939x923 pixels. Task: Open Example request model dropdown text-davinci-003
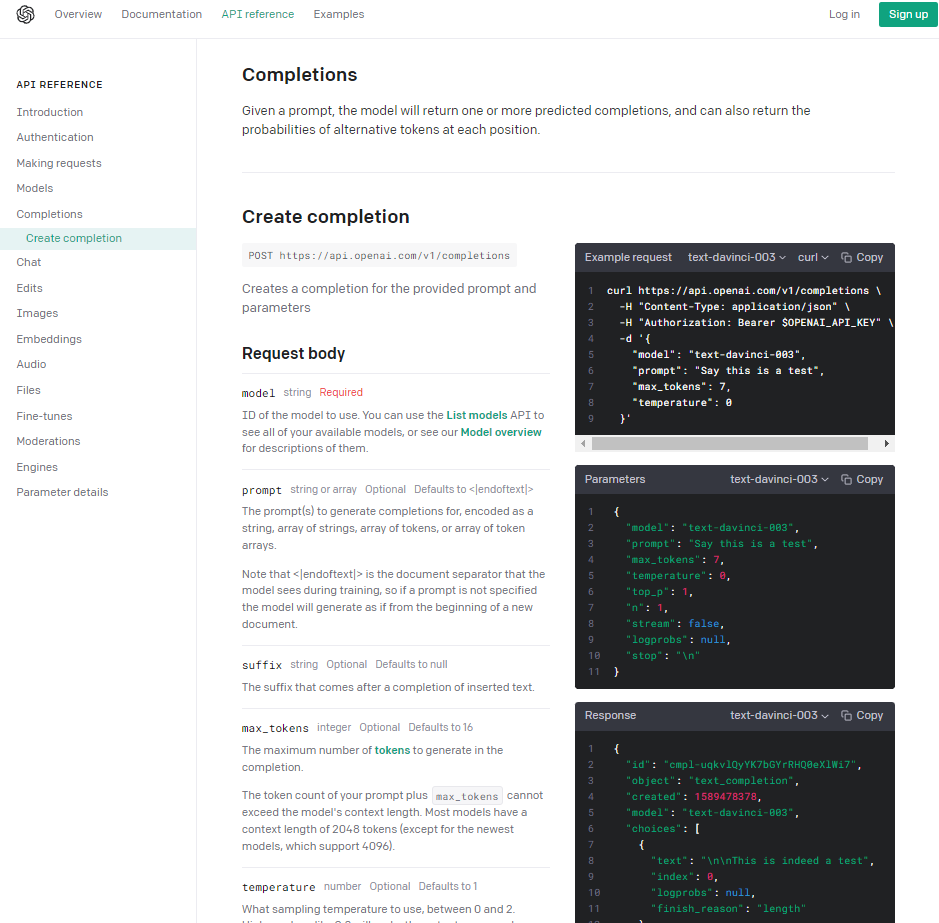click(x=737, y=257)
